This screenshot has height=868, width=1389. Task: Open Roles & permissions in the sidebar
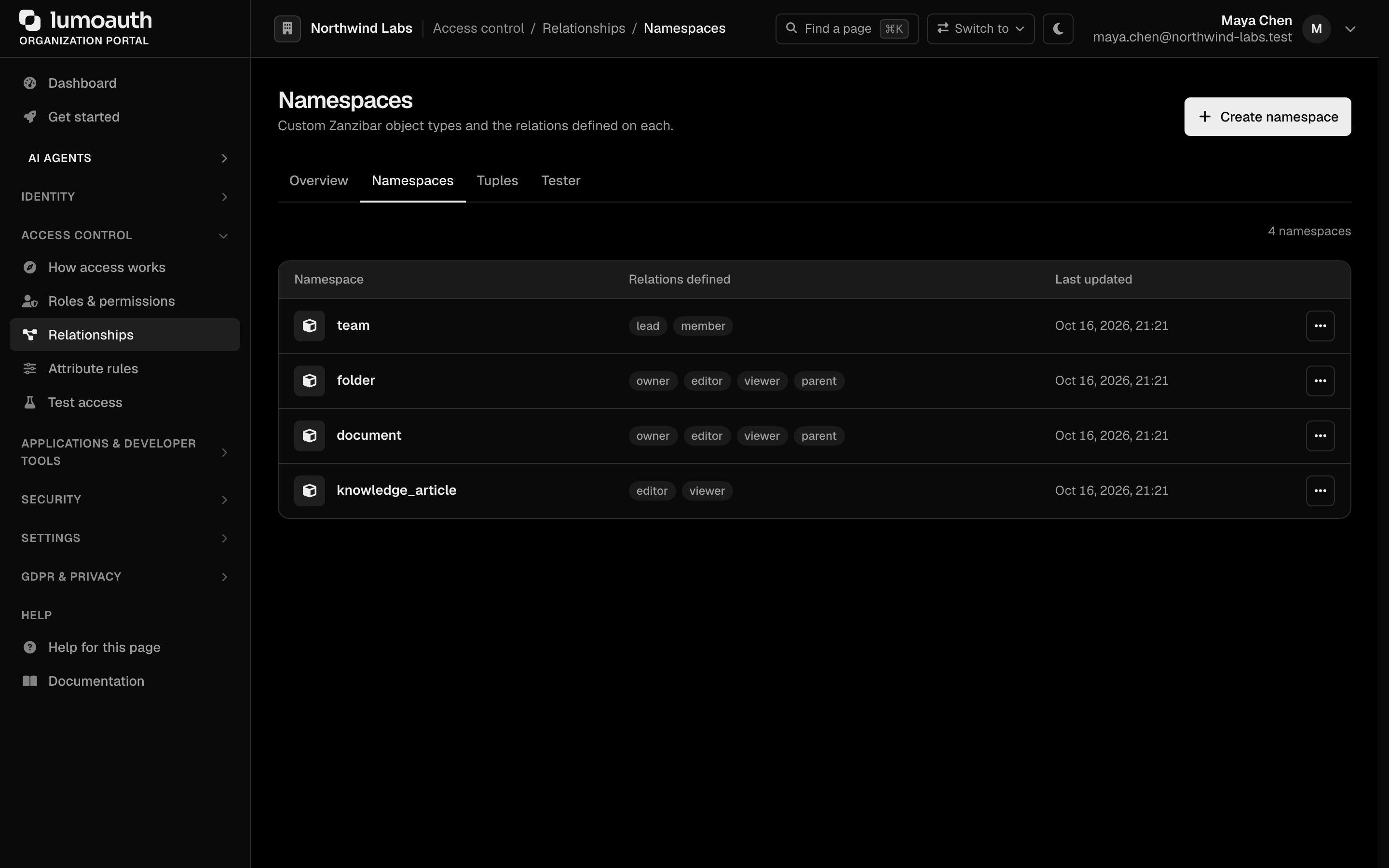coord(125,301)
